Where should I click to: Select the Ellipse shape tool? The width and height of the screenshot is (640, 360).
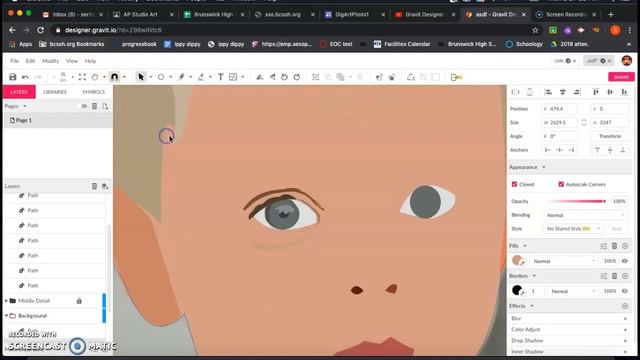(x=161, y=77)
